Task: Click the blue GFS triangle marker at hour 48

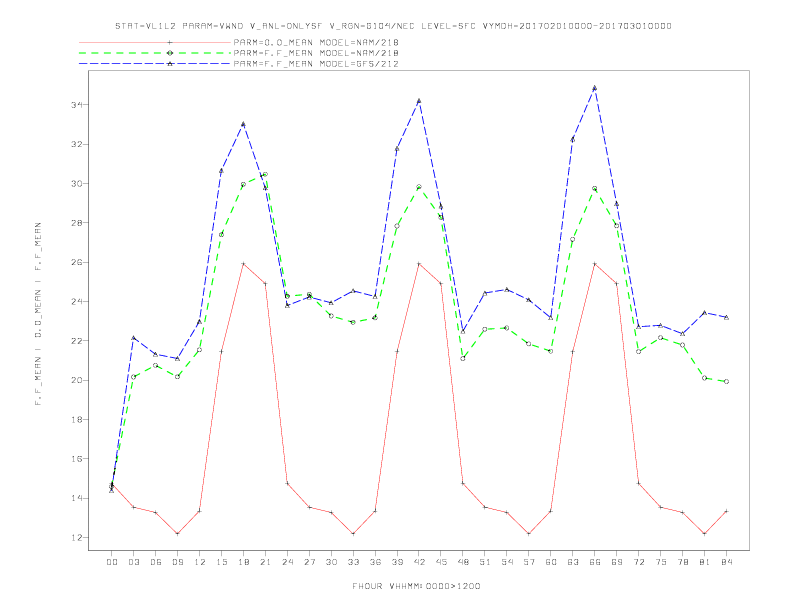Action: (x=463, y=332)
